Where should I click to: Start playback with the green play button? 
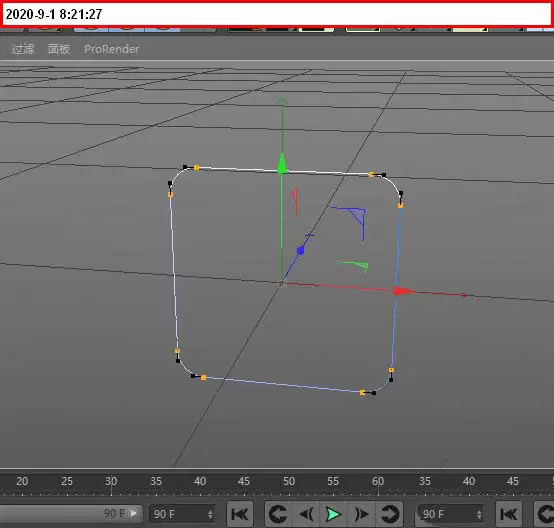pyautogui.click(x=333, y=514)
